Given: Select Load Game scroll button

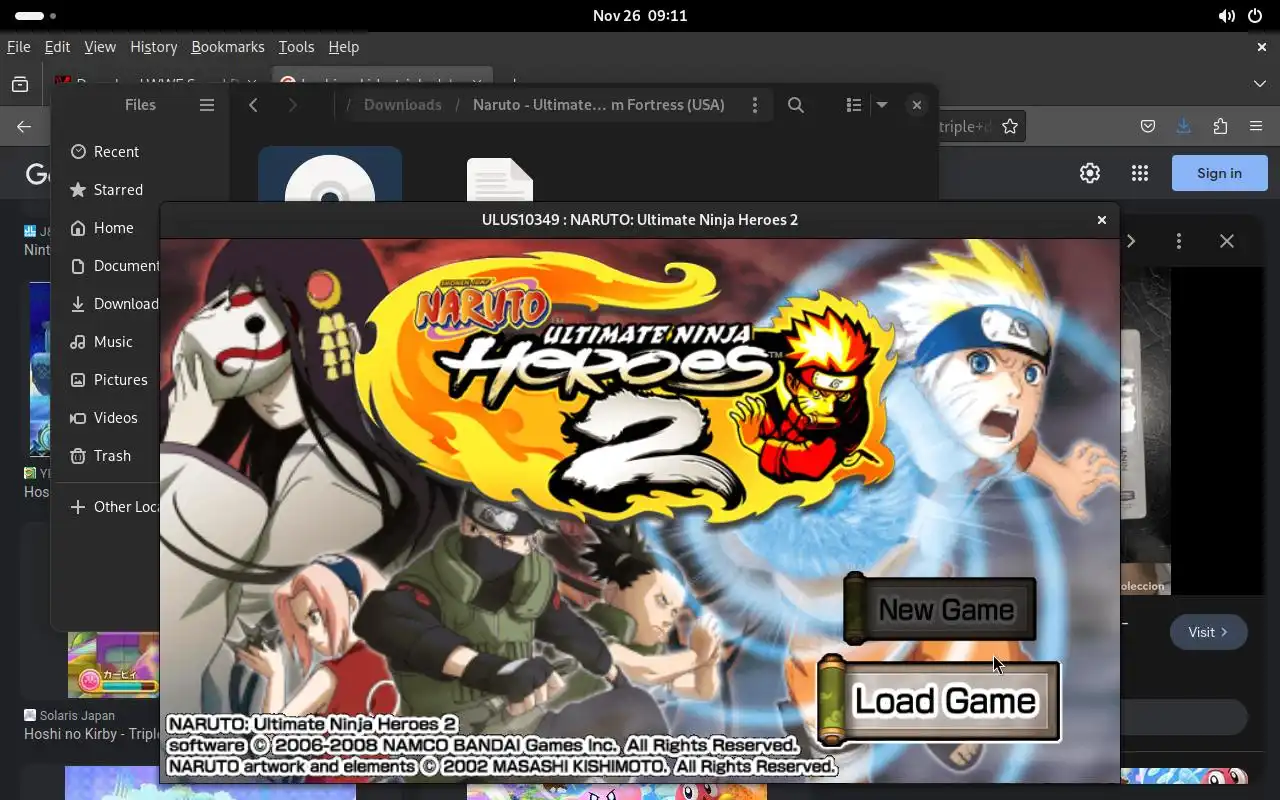Looking at the screenshot, I should [939, 701].
